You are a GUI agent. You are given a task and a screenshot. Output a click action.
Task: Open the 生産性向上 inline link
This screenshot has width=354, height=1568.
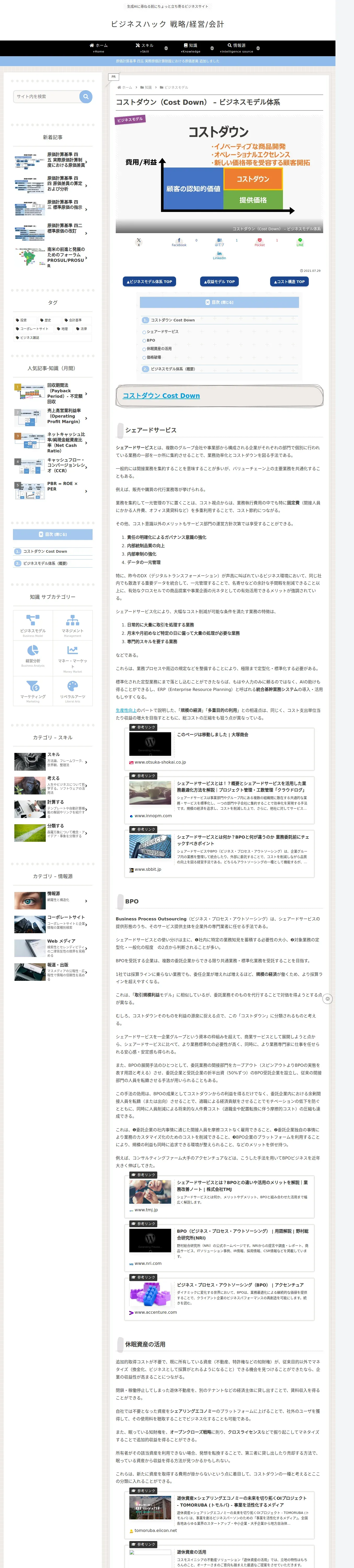126,710
